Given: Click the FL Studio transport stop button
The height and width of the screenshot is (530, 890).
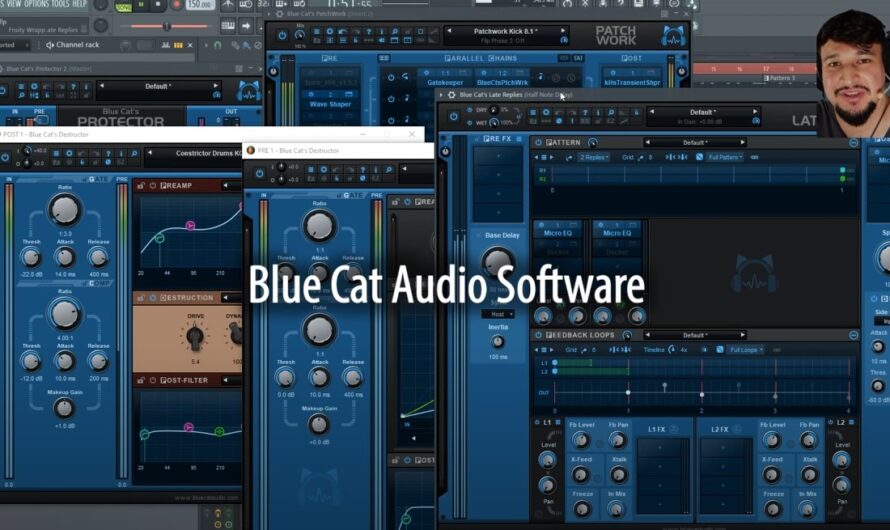Looking at the screenshot, I should pos(158,5).
